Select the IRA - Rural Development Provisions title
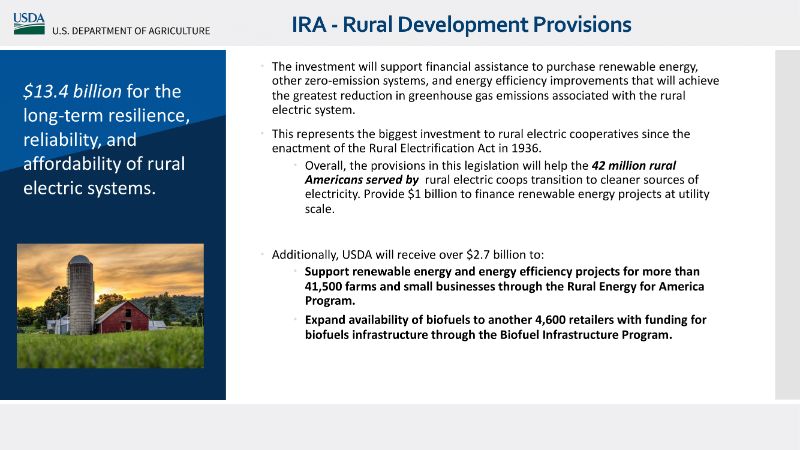The height and width of the screenshot is (450, 800). point(461,23)
